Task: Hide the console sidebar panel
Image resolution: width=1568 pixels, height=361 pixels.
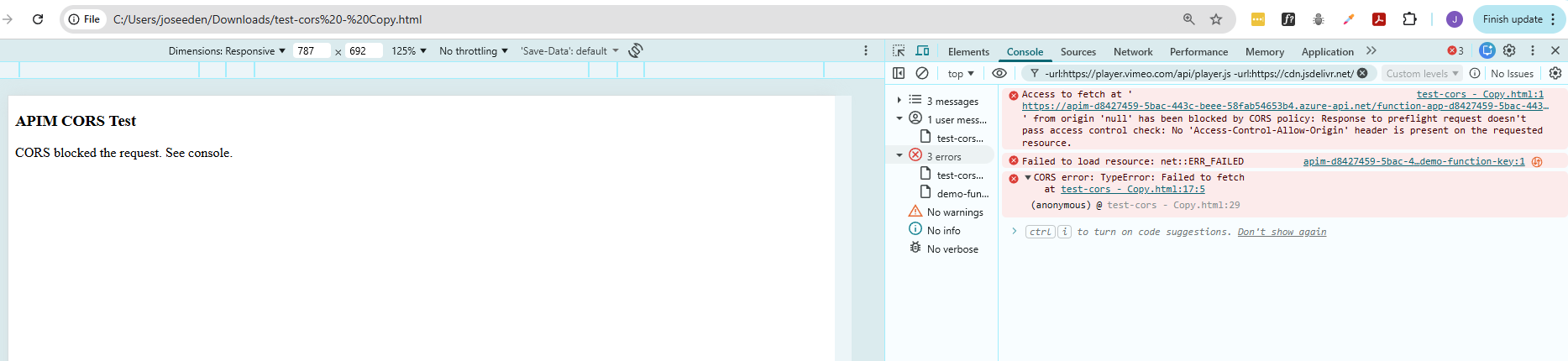Action: [x=899, y=74]
